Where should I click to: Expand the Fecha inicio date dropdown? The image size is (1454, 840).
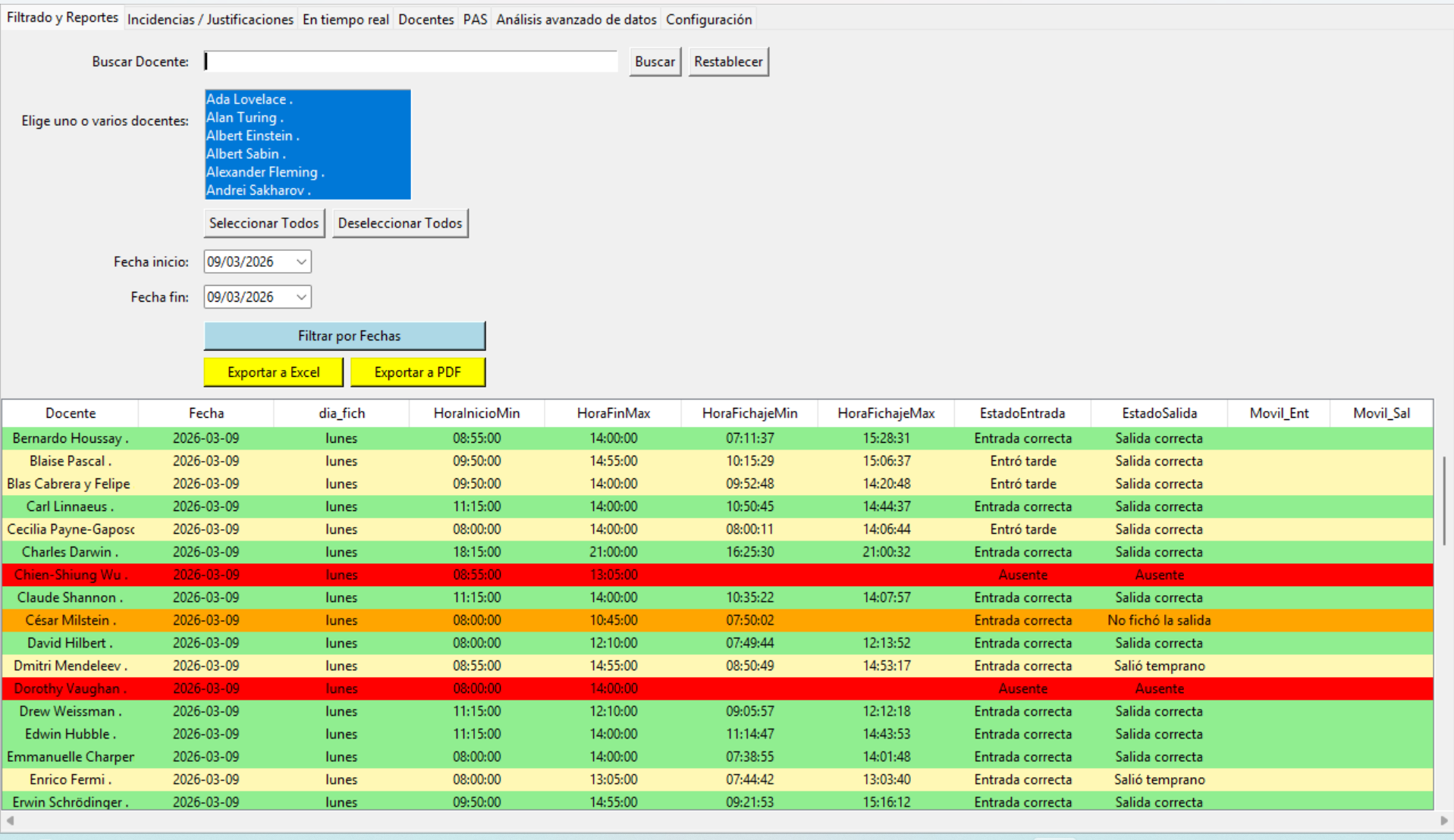click(301, 262)
